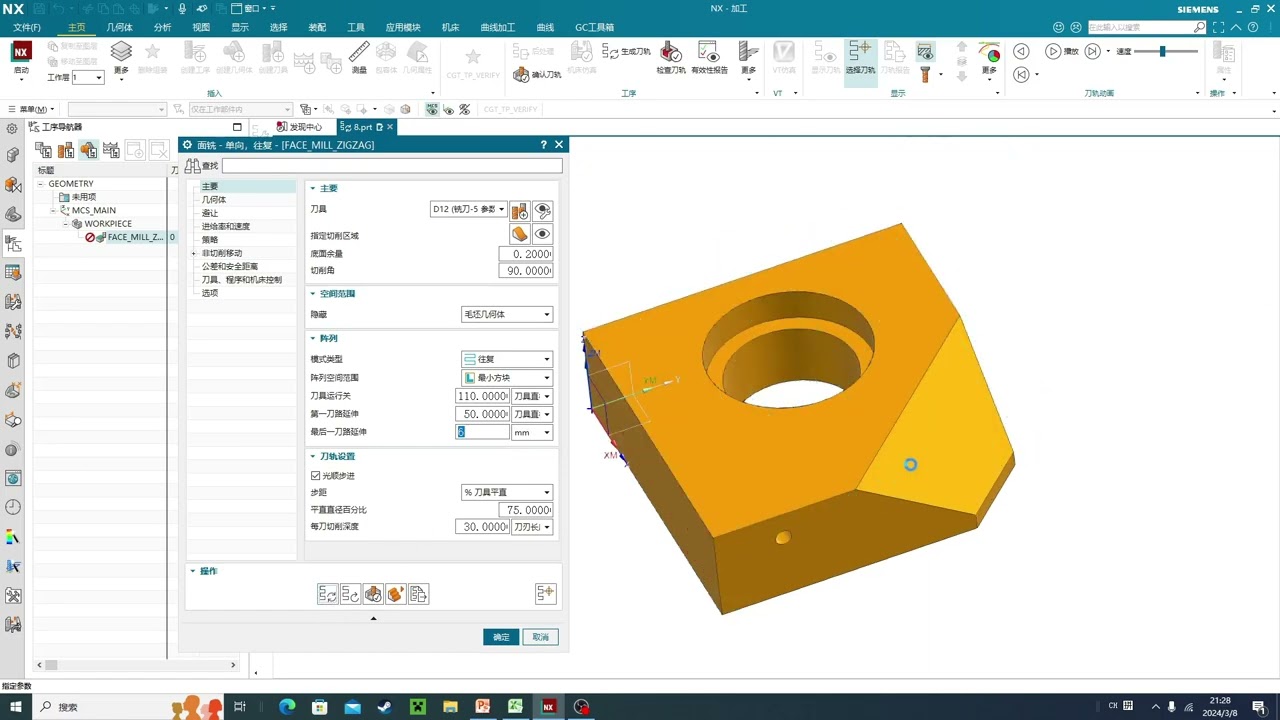Open the 阵列空间范围 最小方块 dropdown
The image size is (1280, 720).
pos(506,378)
